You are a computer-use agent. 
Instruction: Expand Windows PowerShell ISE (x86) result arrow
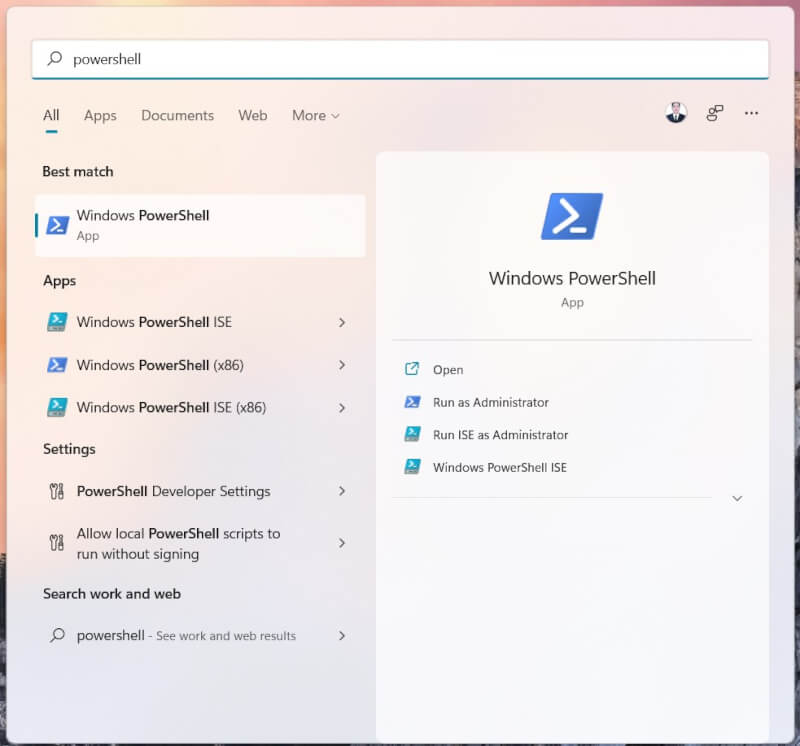click(342, 408)
